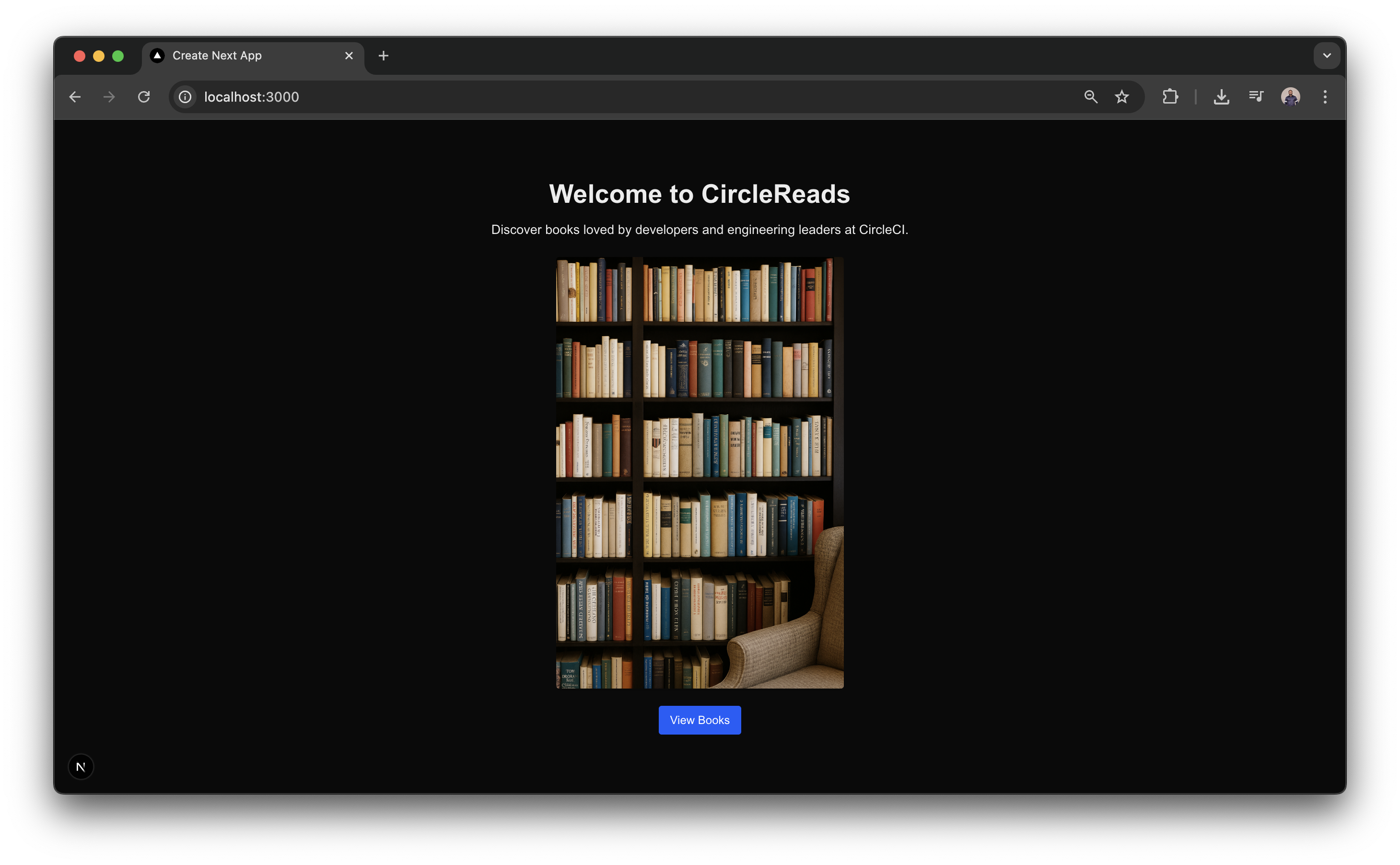
Task: Minimize the window with the yellow button
Action: 99,56
